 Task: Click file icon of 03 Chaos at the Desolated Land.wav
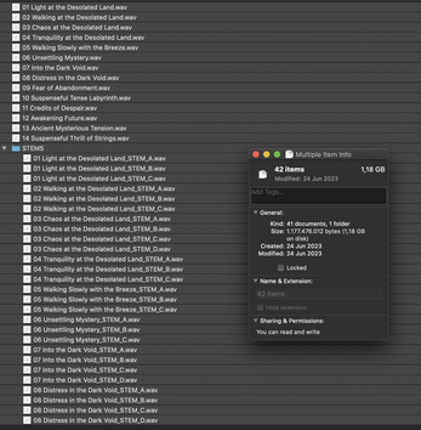pos(16,27)
